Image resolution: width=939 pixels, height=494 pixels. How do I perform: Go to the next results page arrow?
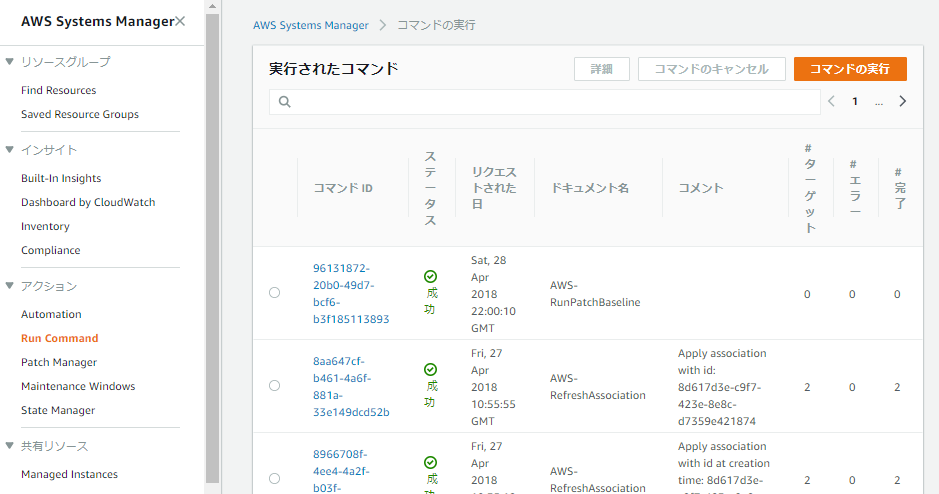pyautogui.click(x=902, y=101)
